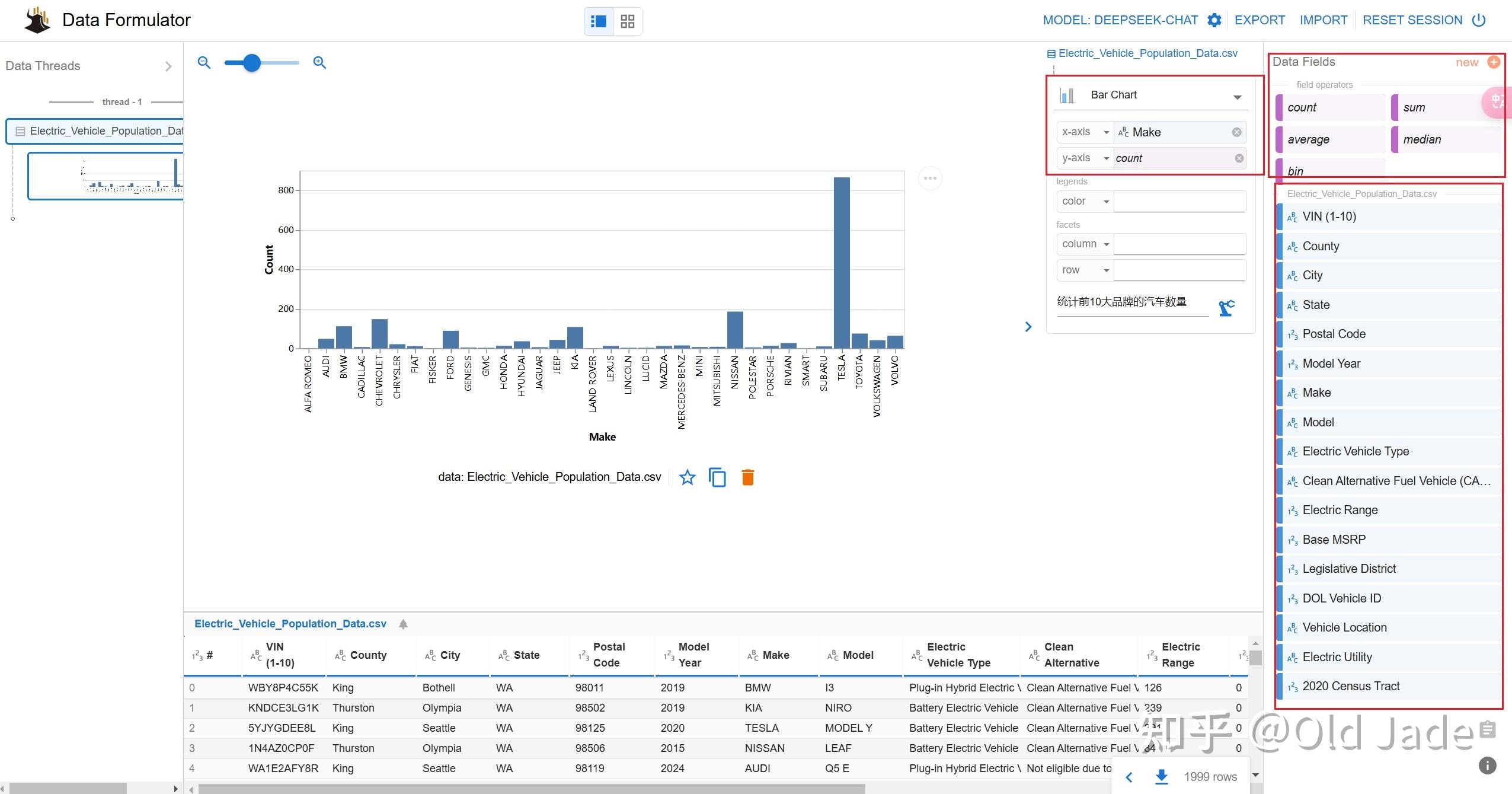Open the y-axis field dropdown
The height and width of the screenshot is (794, 1512).
click(1084, 158)
